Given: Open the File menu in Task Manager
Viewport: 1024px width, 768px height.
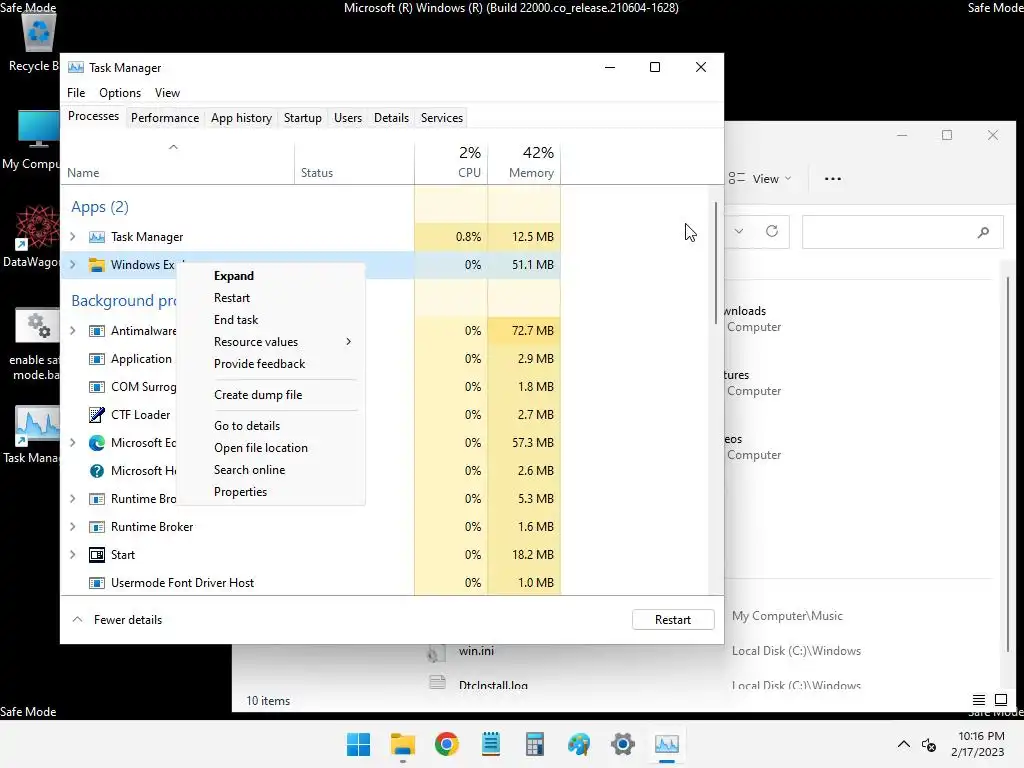Looking at the screenshot, I should [x=76, y=93].
